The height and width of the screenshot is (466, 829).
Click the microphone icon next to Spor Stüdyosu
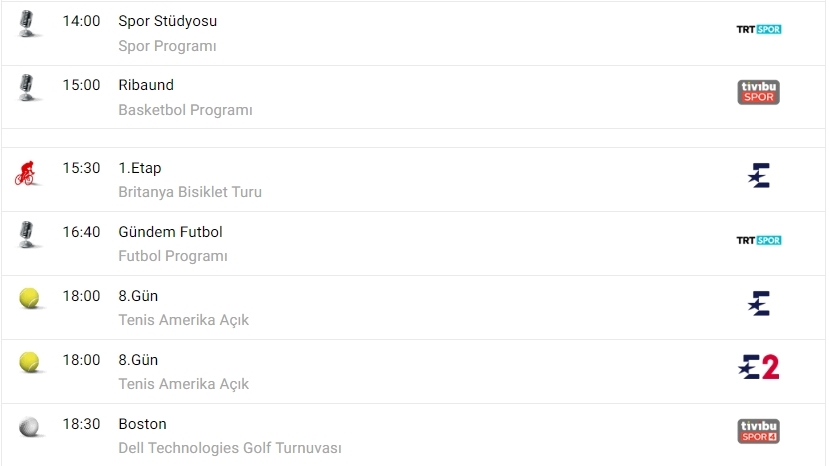(29, 24)
